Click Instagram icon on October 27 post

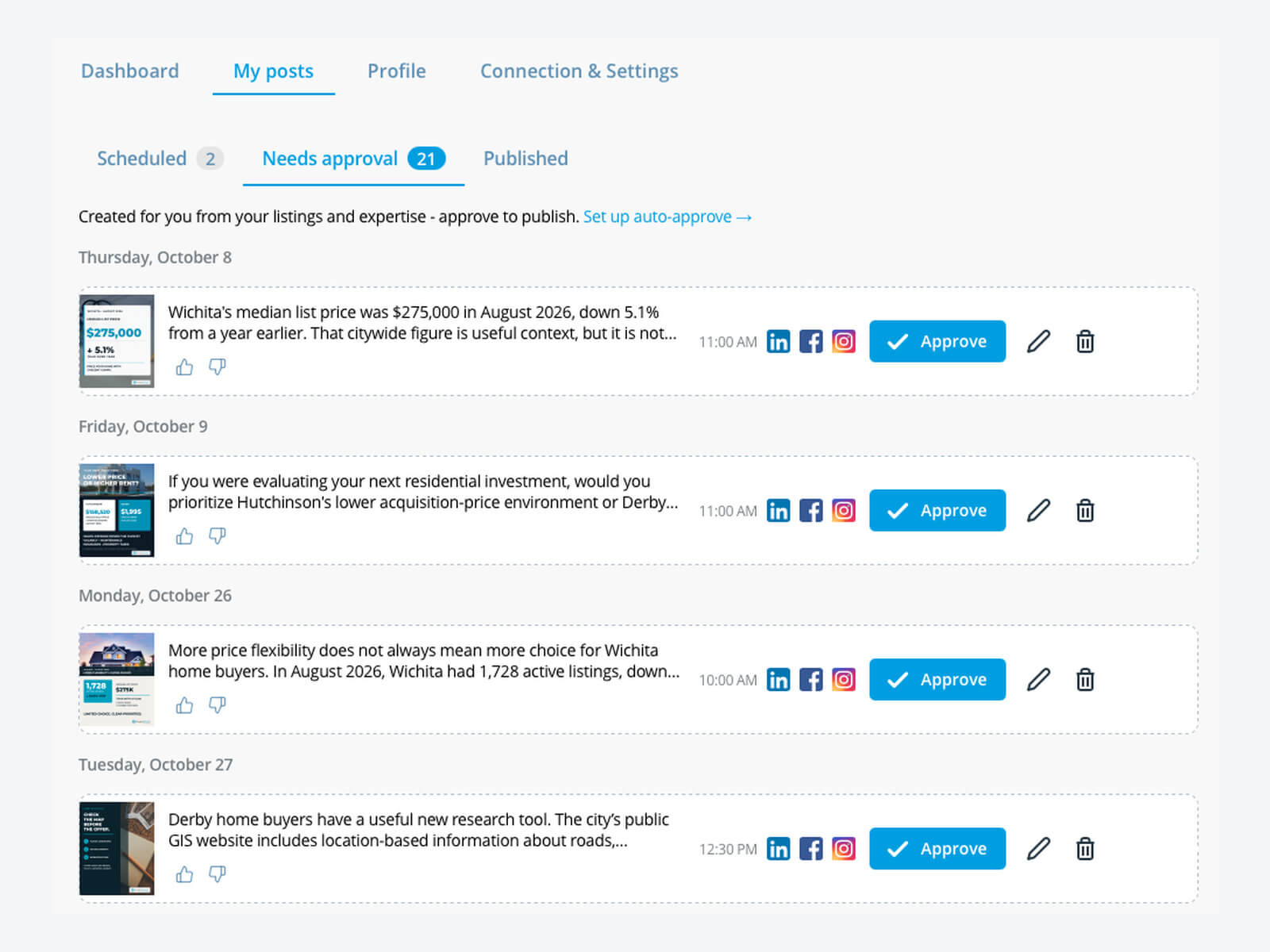click(844, 849)
